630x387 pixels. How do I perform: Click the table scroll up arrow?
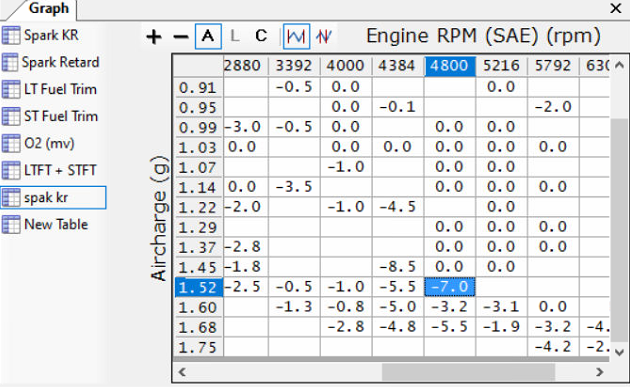(x=620, y=65)
